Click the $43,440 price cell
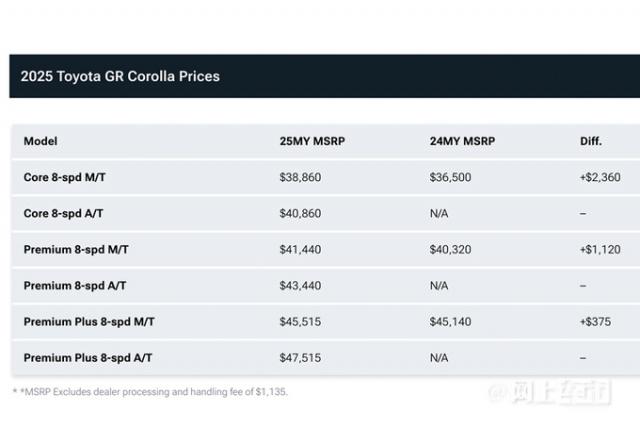The width and height of the screenshot is (640, 427). click(x=300, y=285)
